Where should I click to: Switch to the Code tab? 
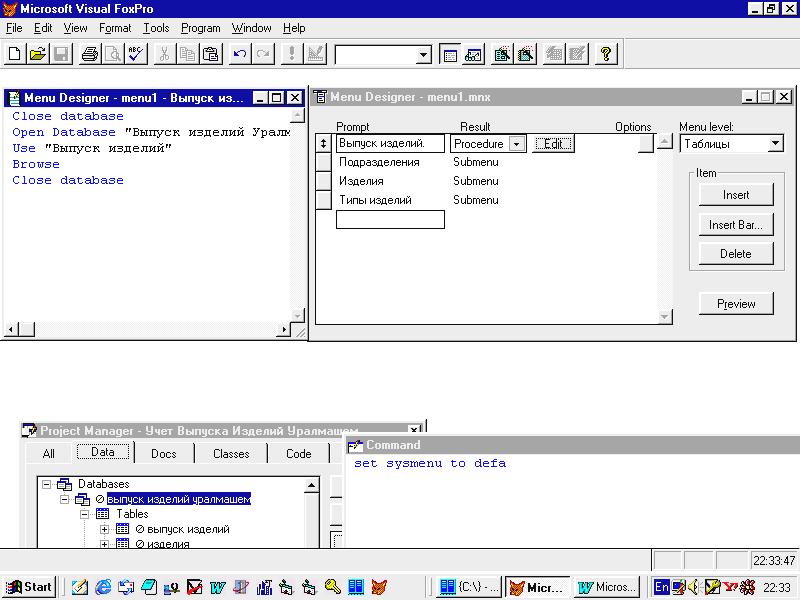click(x=298, y=454)
